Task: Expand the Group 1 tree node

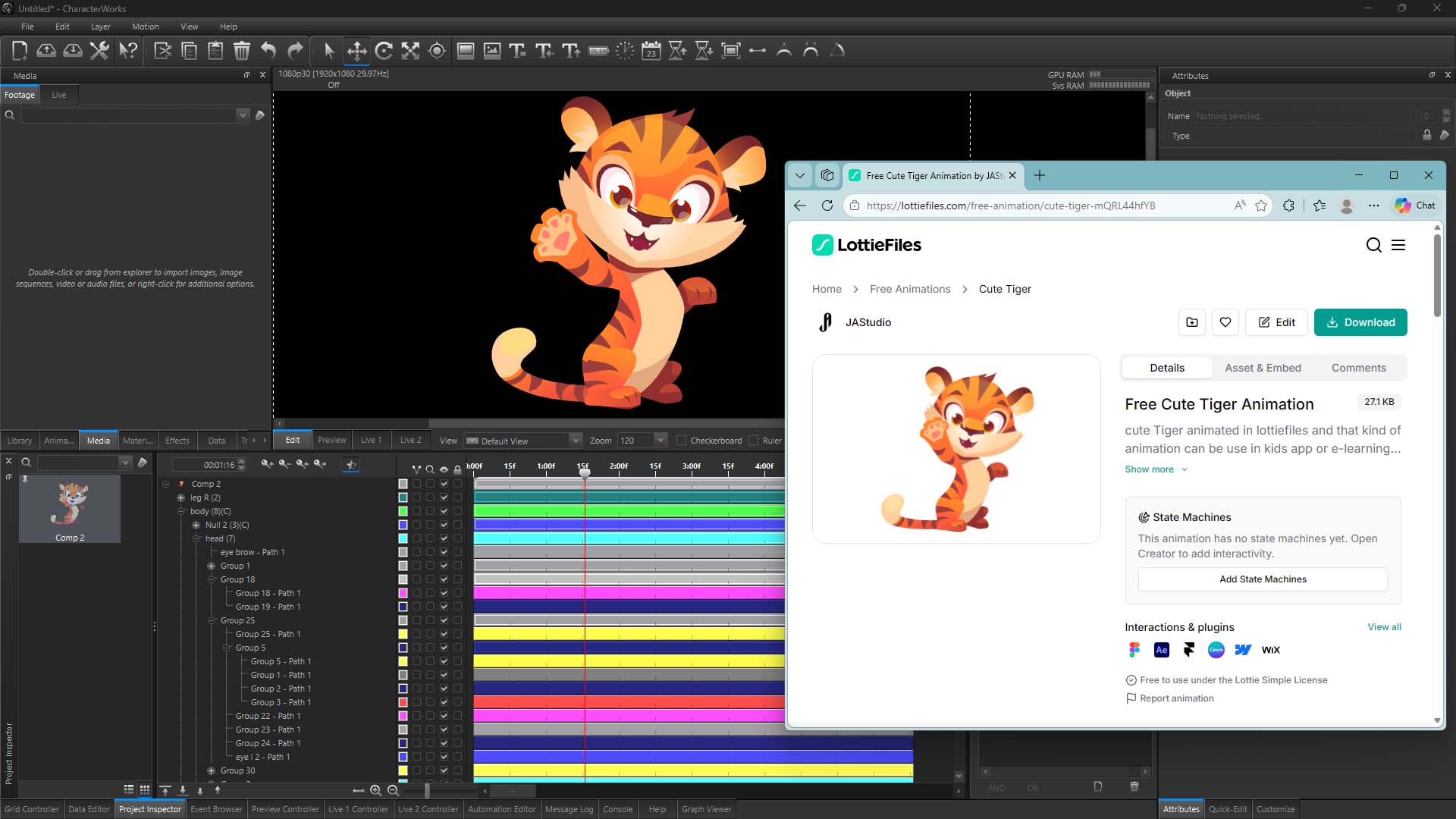Action: click(x=212, y=566)
